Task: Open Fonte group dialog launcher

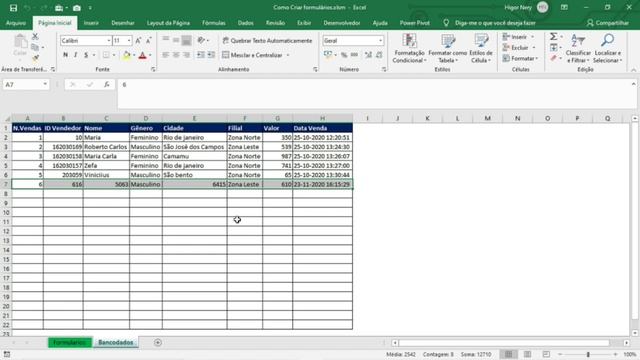Action: [x=153, y=69]
